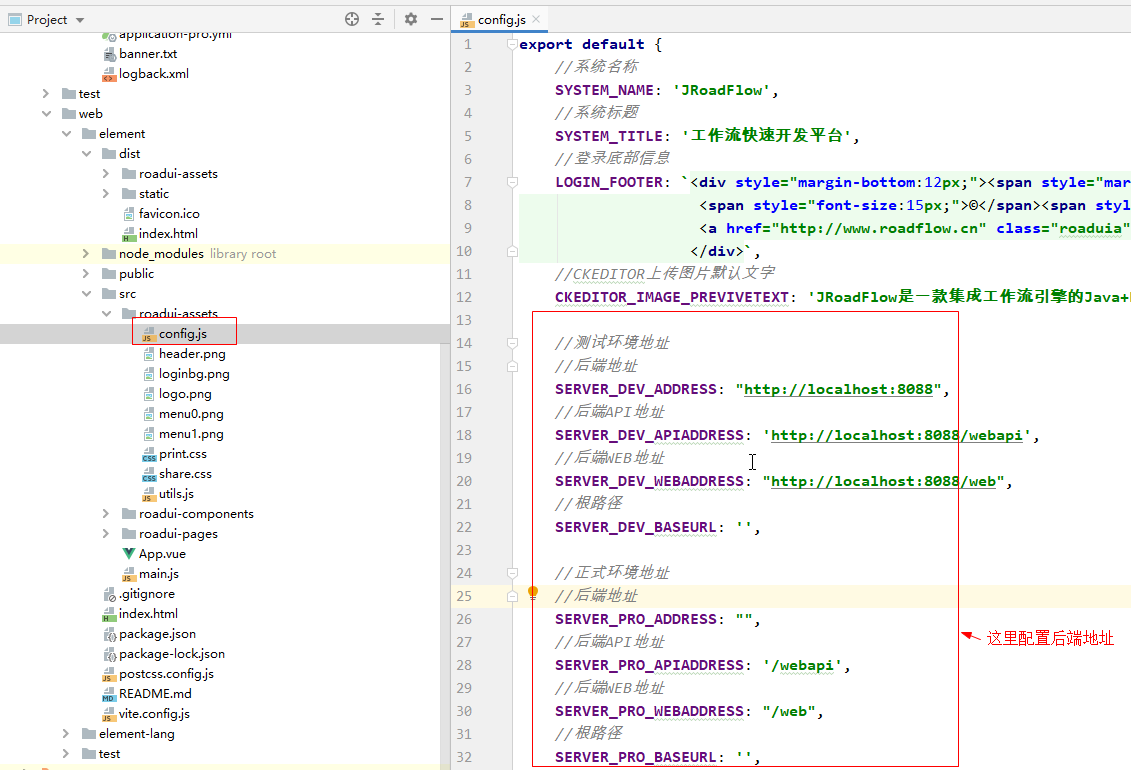Select index.html under dist
1131x770 pixels.
[168, 234]
